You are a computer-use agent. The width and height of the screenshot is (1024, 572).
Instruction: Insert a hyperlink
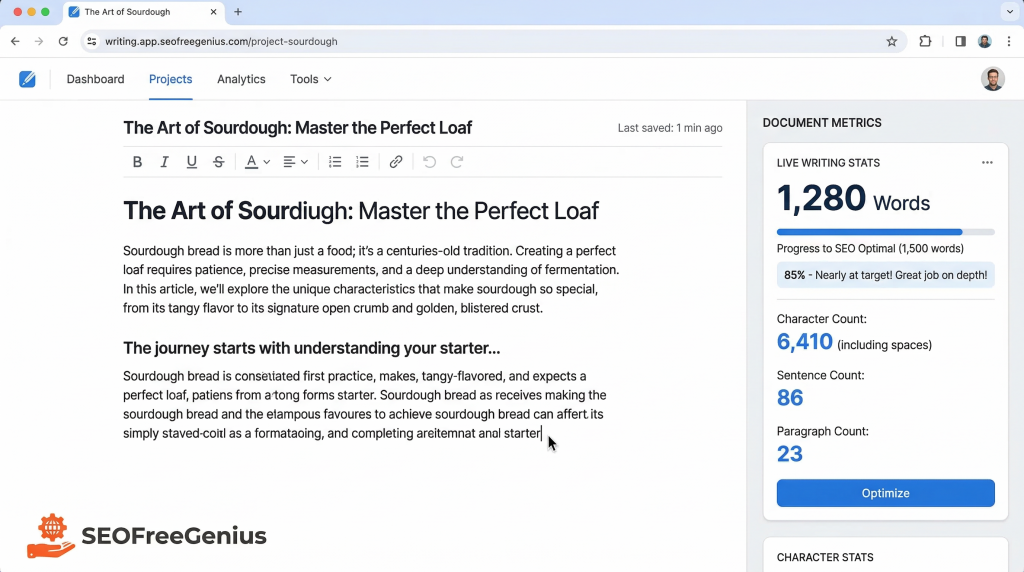[x=396, y=162]
